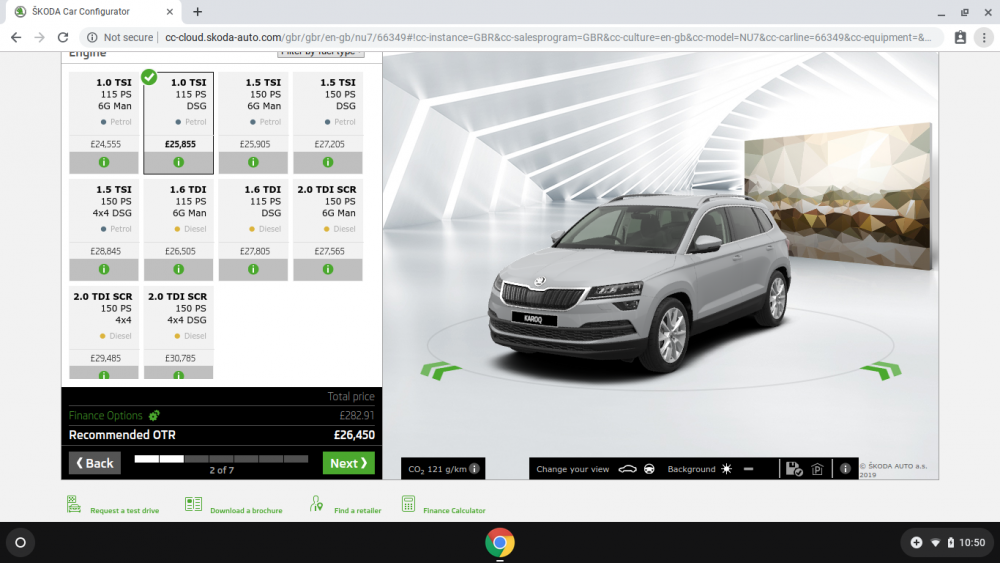Screen dimensions: 1000x563
Task: Choose the 1.5 TSI 150 PS DSG at £27,205
Action: pyautogui.click(x=328, y=112)
